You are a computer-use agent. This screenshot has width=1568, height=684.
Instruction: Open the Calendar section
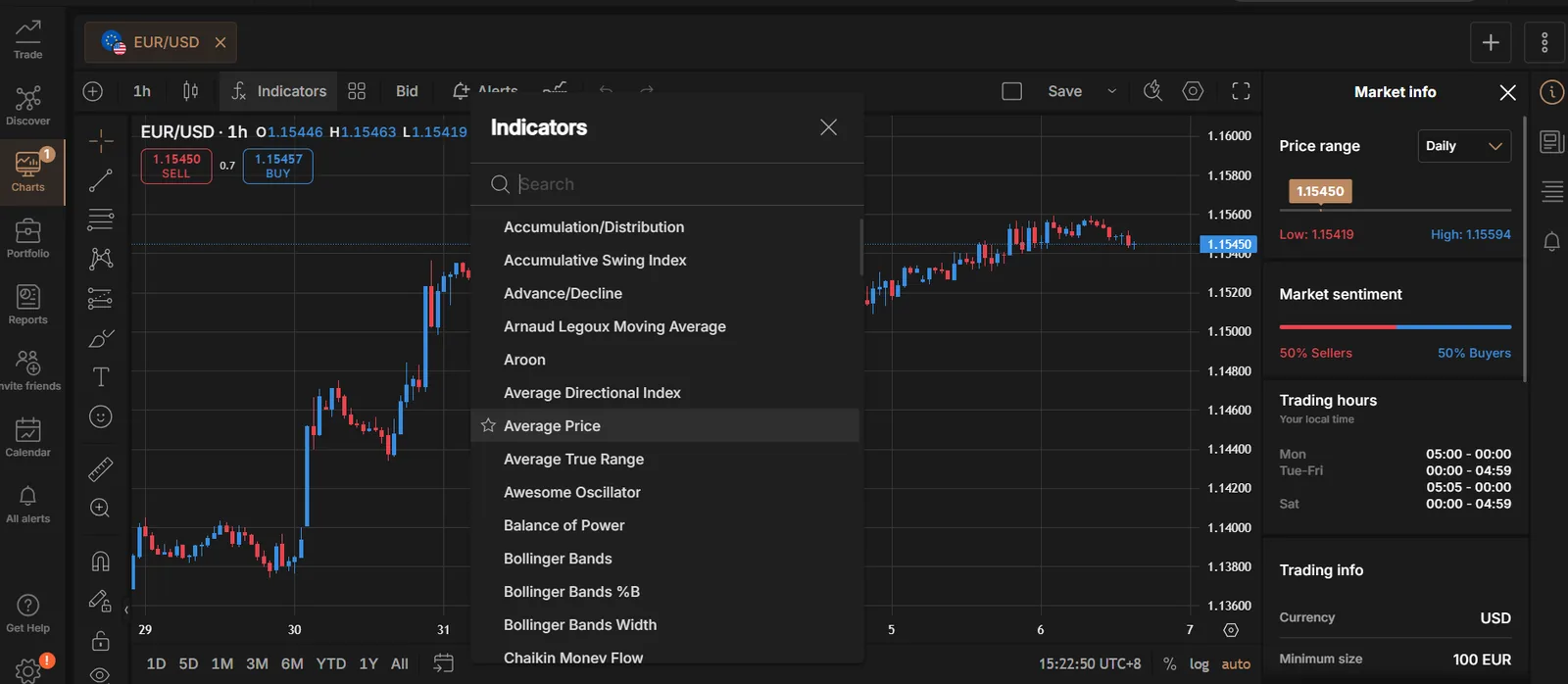(x=27, y=438)
